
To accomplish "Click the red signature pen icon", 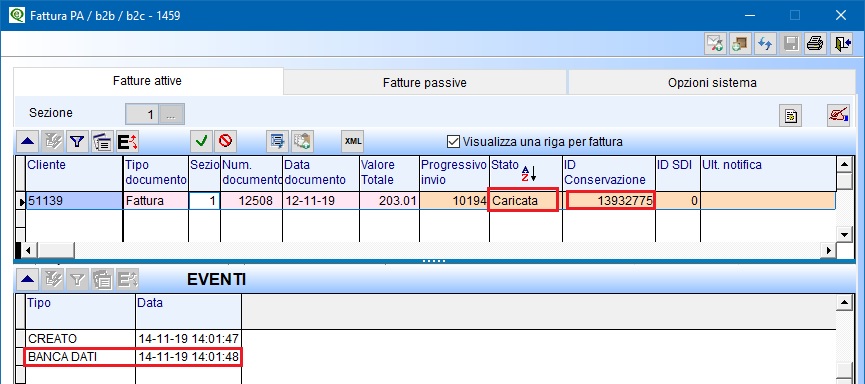I will (x=839, y=116).
